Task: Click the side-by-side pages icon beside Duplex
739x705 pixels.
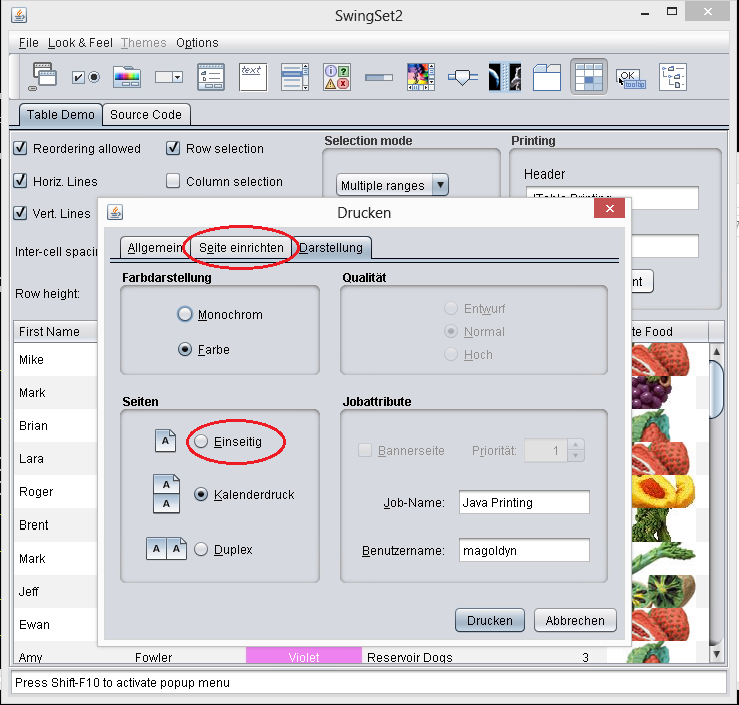Action: click(166, 549)
